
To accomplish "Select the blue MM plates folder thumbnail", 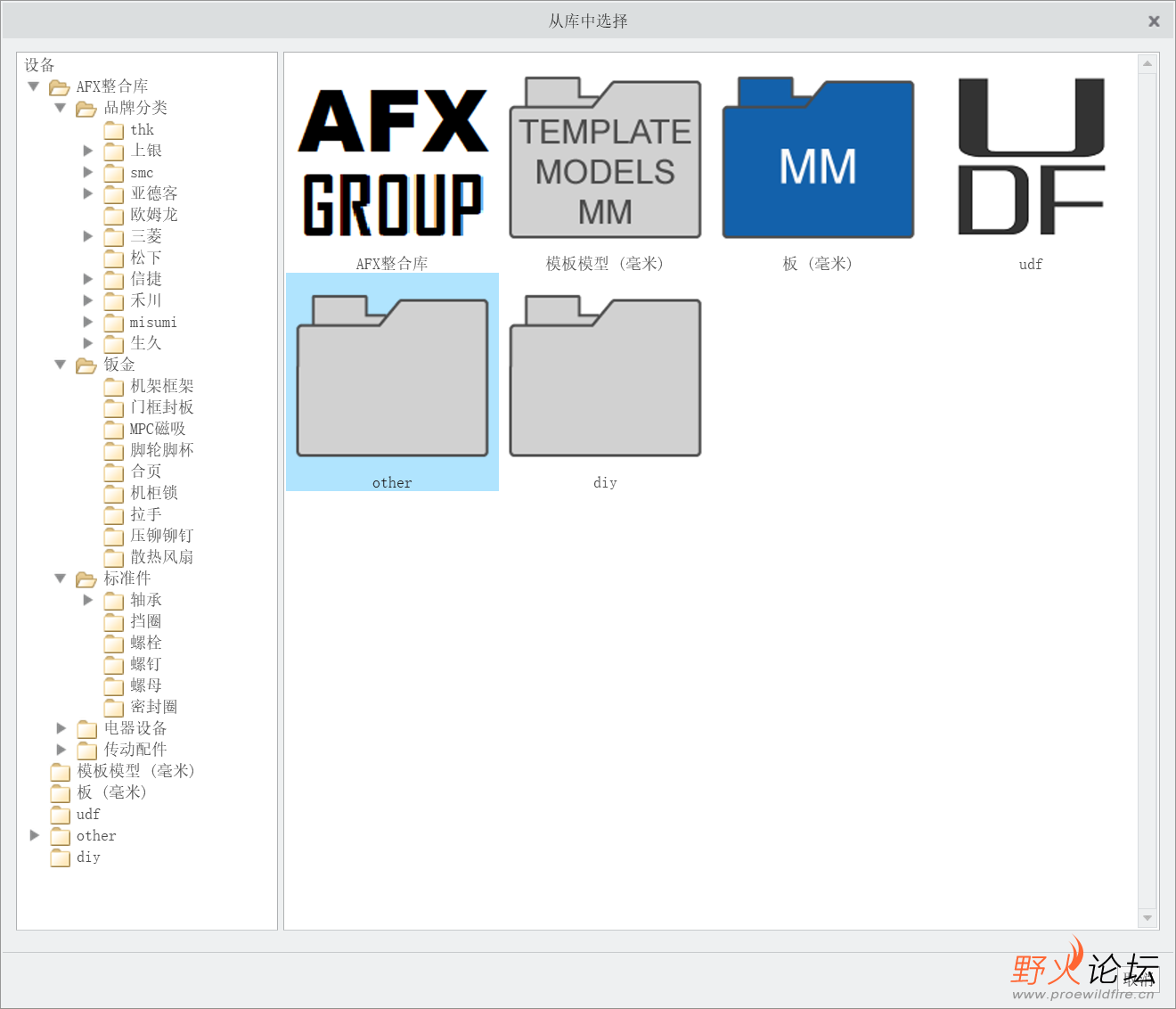I will coord(818,159).
